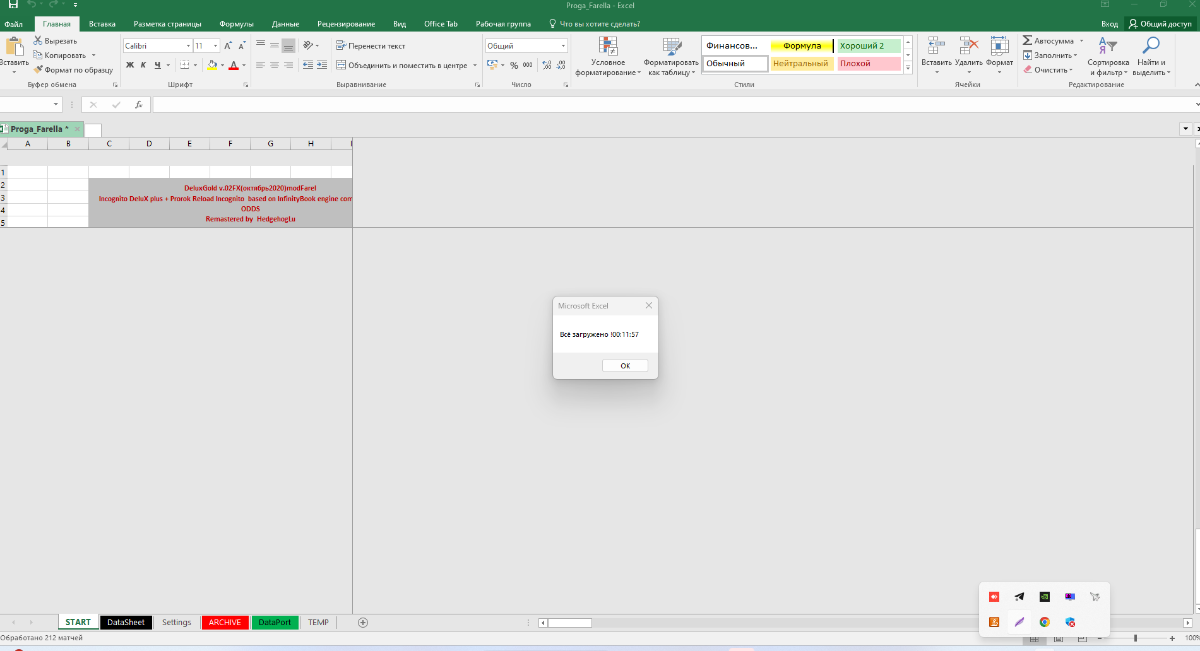The width and height of the screenshot is (1200, 651).
Task: Click the Insert Function fx icon
Action: click(137, 104)
